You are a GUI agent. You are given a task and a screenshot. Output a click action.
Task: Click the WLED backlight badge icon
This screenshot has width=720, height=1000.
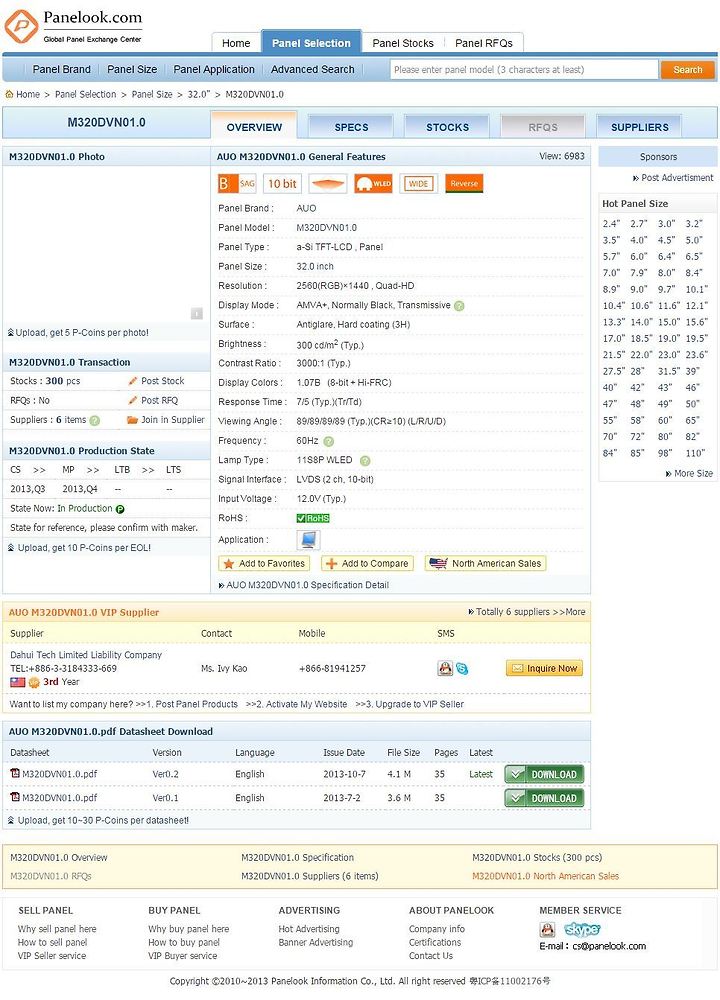pyautogui.click(x=373, y=184)
